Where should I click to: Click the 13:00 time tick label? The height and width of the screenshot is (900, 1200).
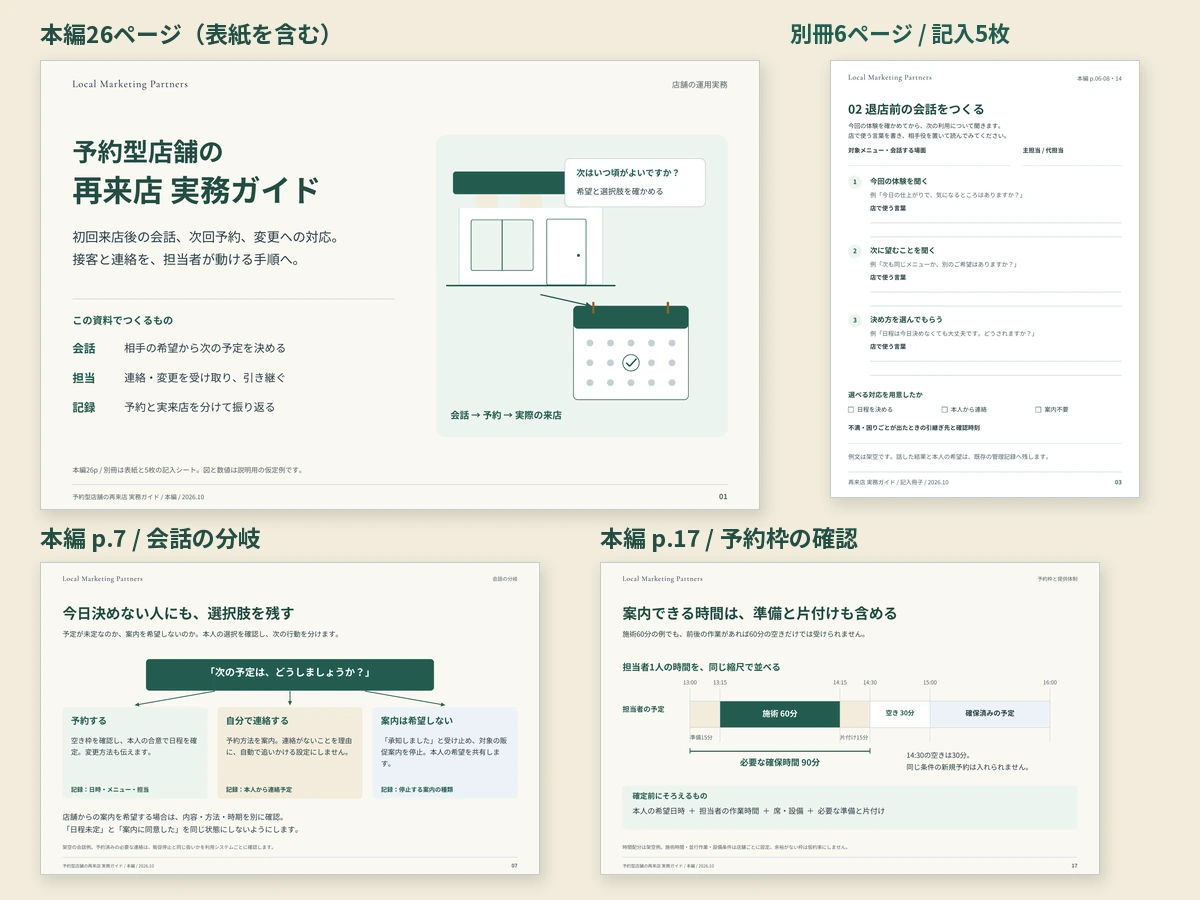point(690,683)
